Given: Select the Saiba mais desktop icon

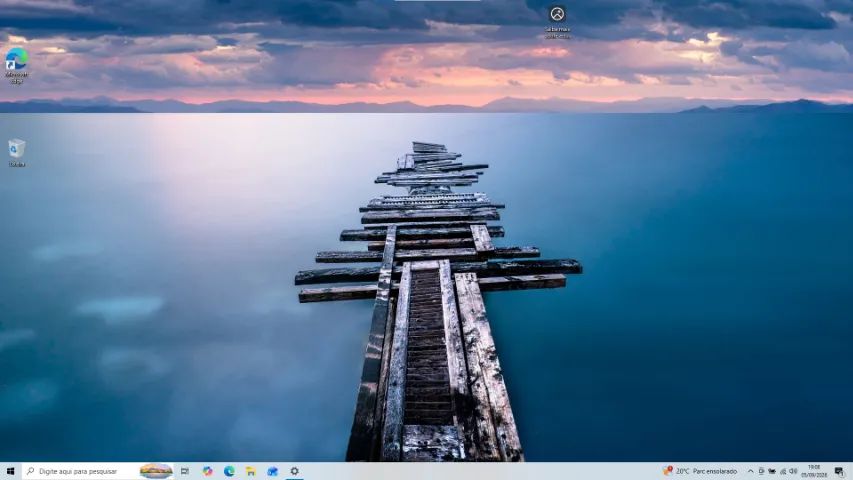Looking at the screenshot, I should point(557,22).
